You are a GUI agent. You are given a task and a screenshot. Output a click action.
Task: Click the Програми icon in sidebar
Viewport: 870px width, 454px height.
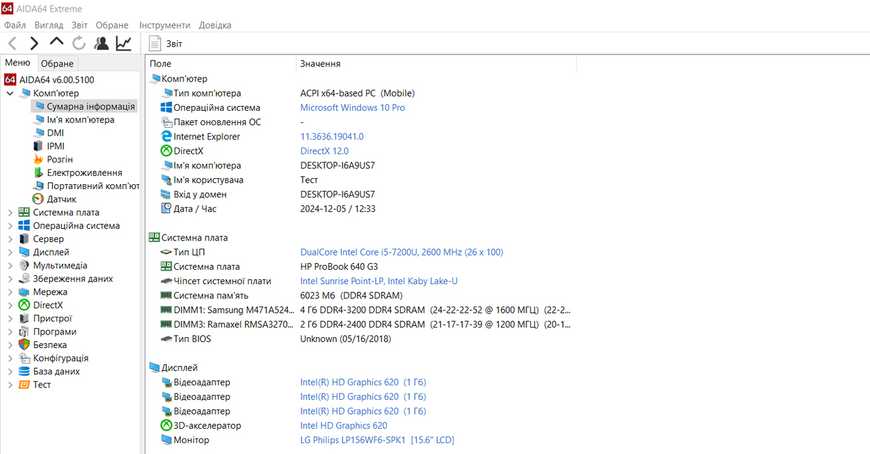pyautogui.click(x=24, y=332)
